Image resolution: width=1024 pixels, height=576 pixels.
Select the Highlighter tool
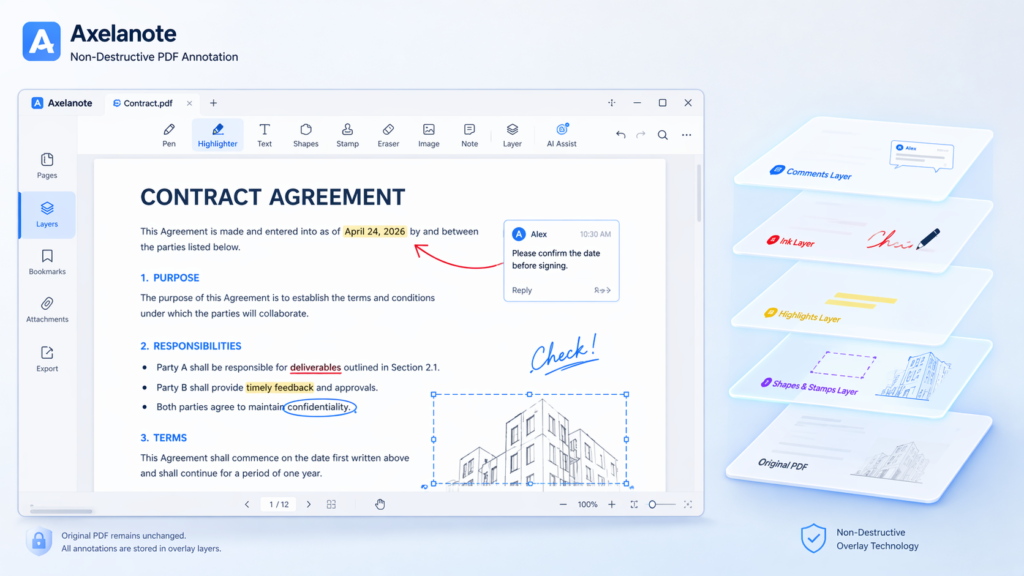tap(217, 134)
